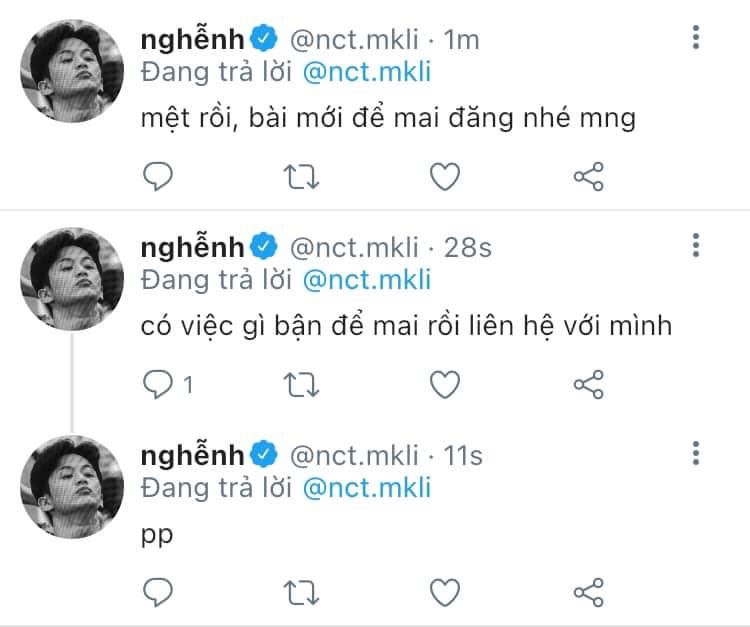Open more options for the 1m tweet
This screenshot has height=627, width=750.
coord(696,38)
